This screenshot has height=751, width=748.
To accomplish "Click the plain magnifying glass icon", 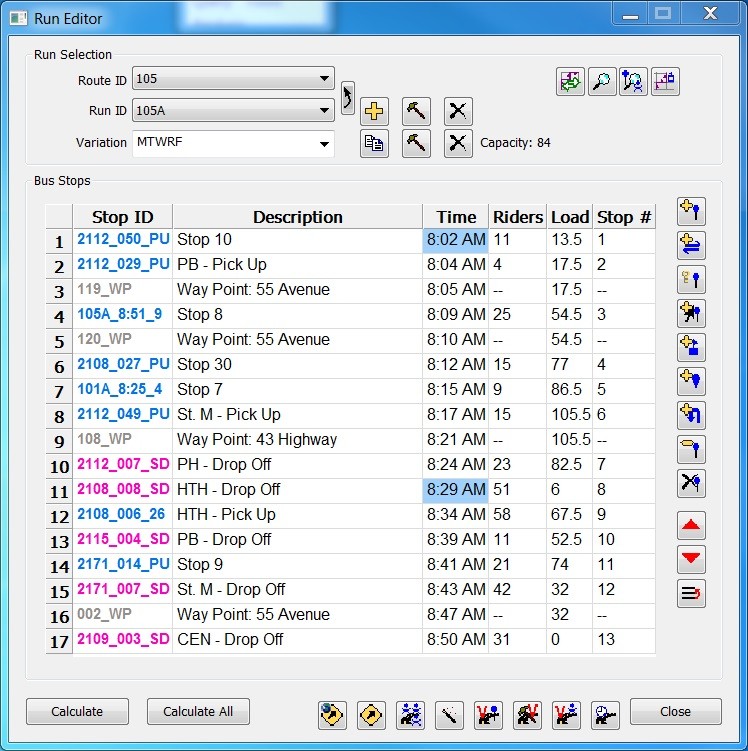I will pos(602,81).
